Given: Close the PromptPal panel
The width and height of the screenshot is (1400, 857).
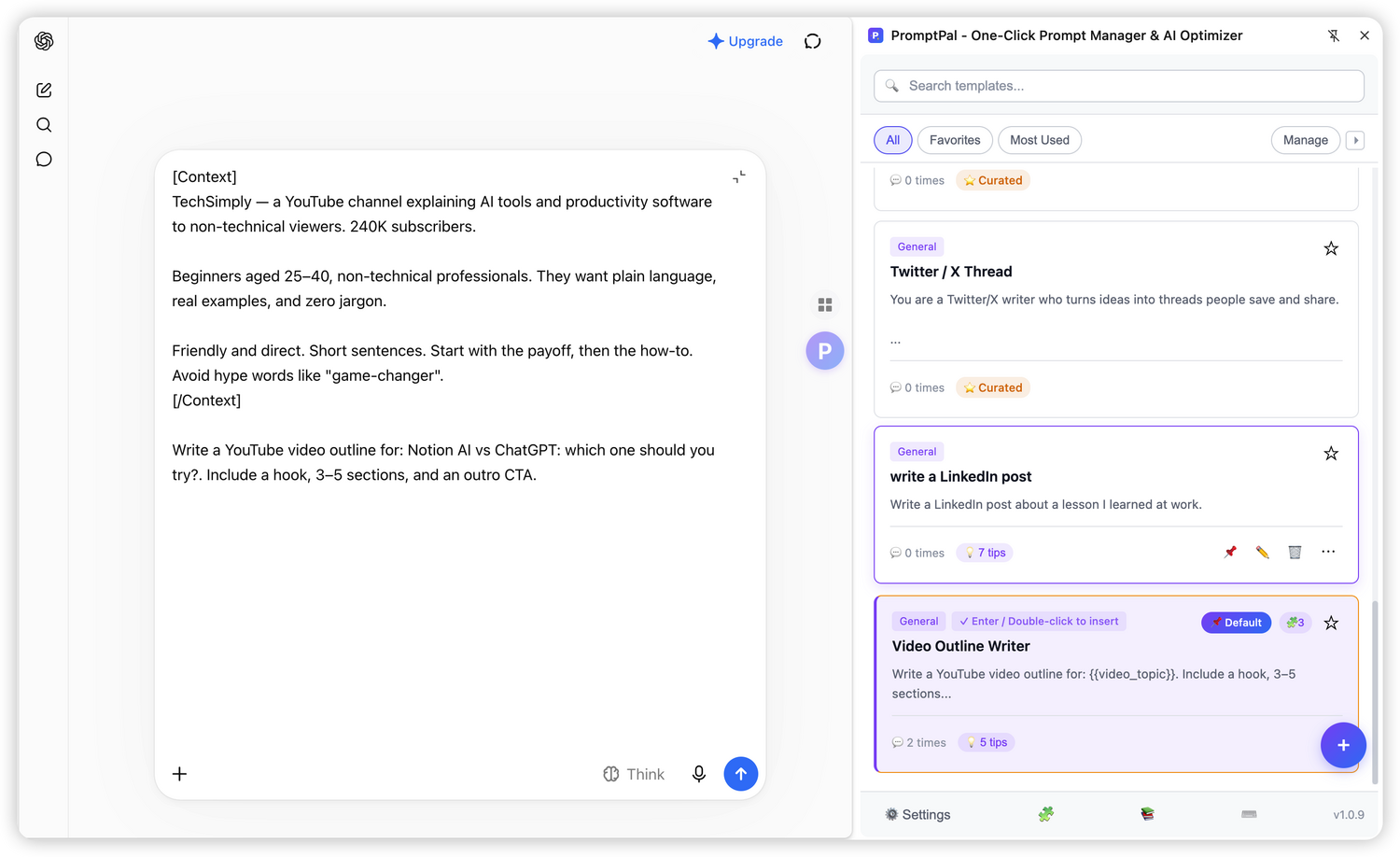Looking at the screenshot, I should [x=1365, y=35].
